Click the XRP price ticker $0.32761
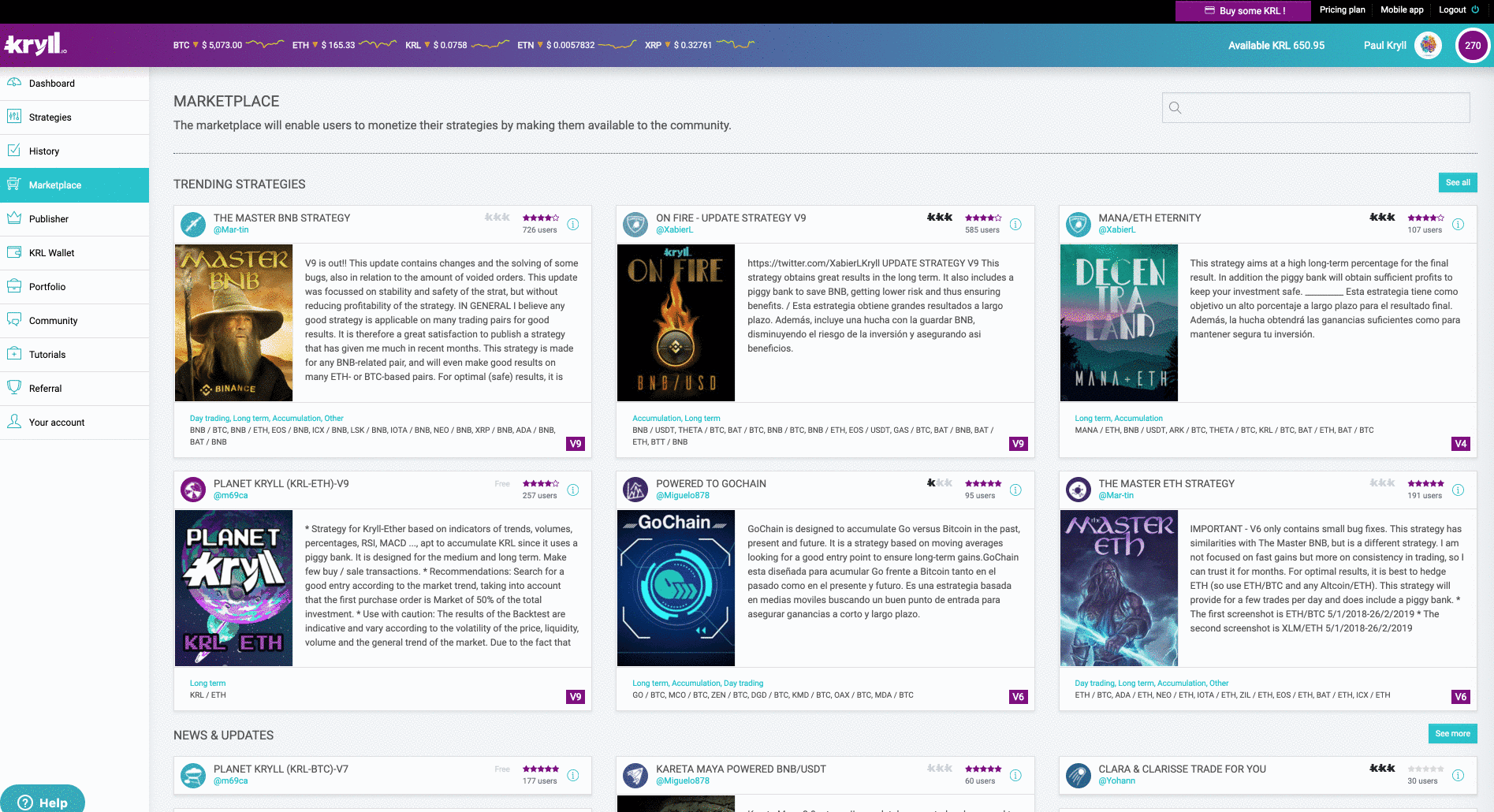Viewport: 1494px width, 812px height. [x=699, y=45]
